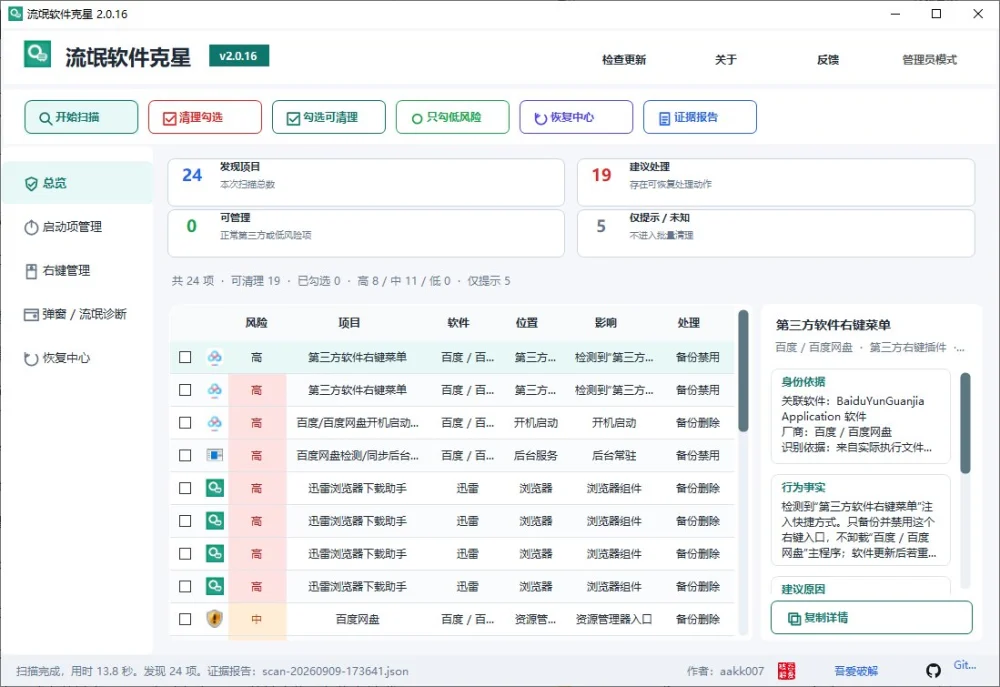Screen dimensions: 1000x687
Task: Click the Baidu cloud icon in 百度/百度网盘开机启动 row
Action: (x=215, y=422)
